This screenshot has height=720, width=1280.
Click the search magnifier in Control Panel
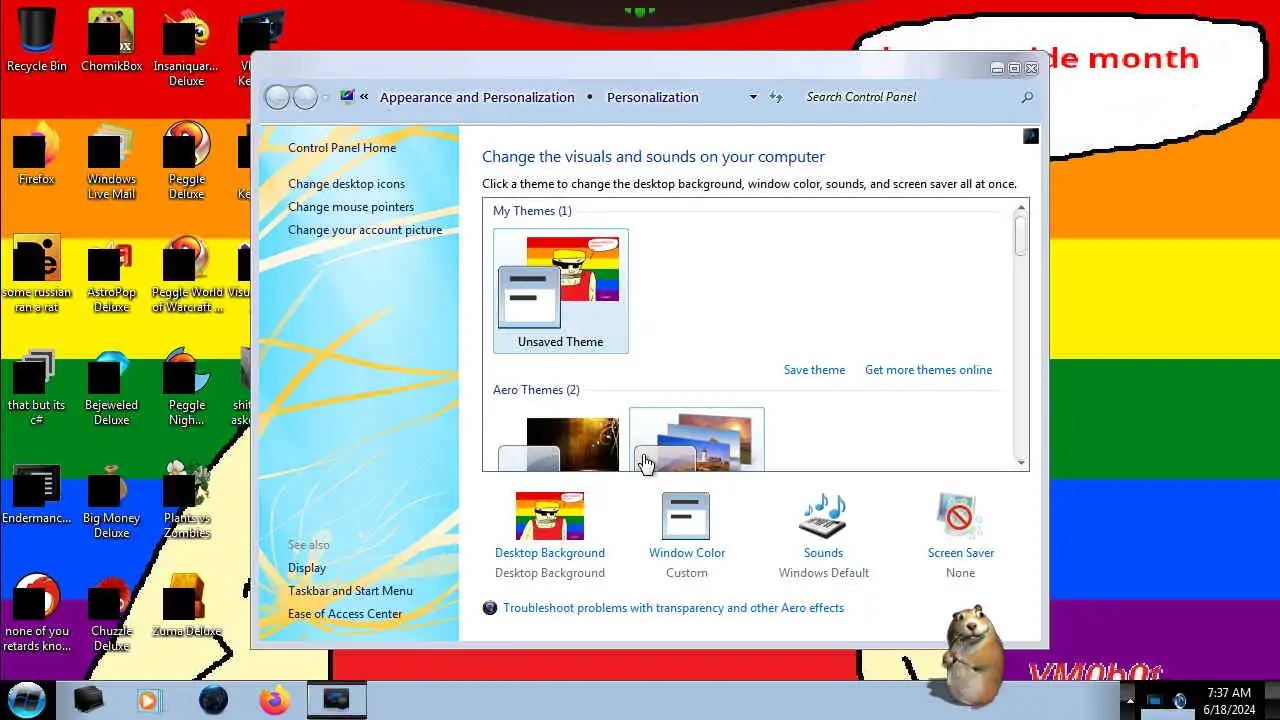pos(1026,97)
